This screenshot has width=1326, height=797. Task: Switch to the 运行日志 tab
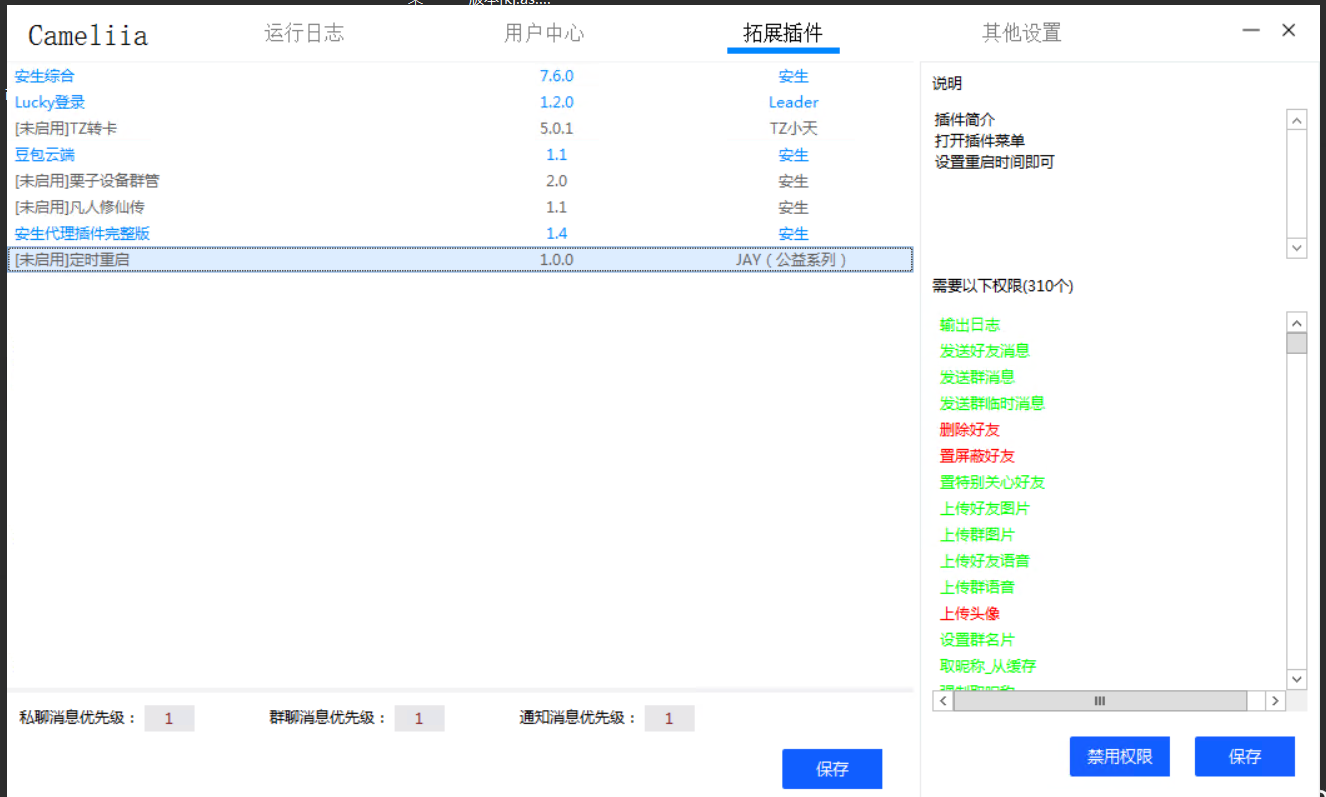[304, 33]
